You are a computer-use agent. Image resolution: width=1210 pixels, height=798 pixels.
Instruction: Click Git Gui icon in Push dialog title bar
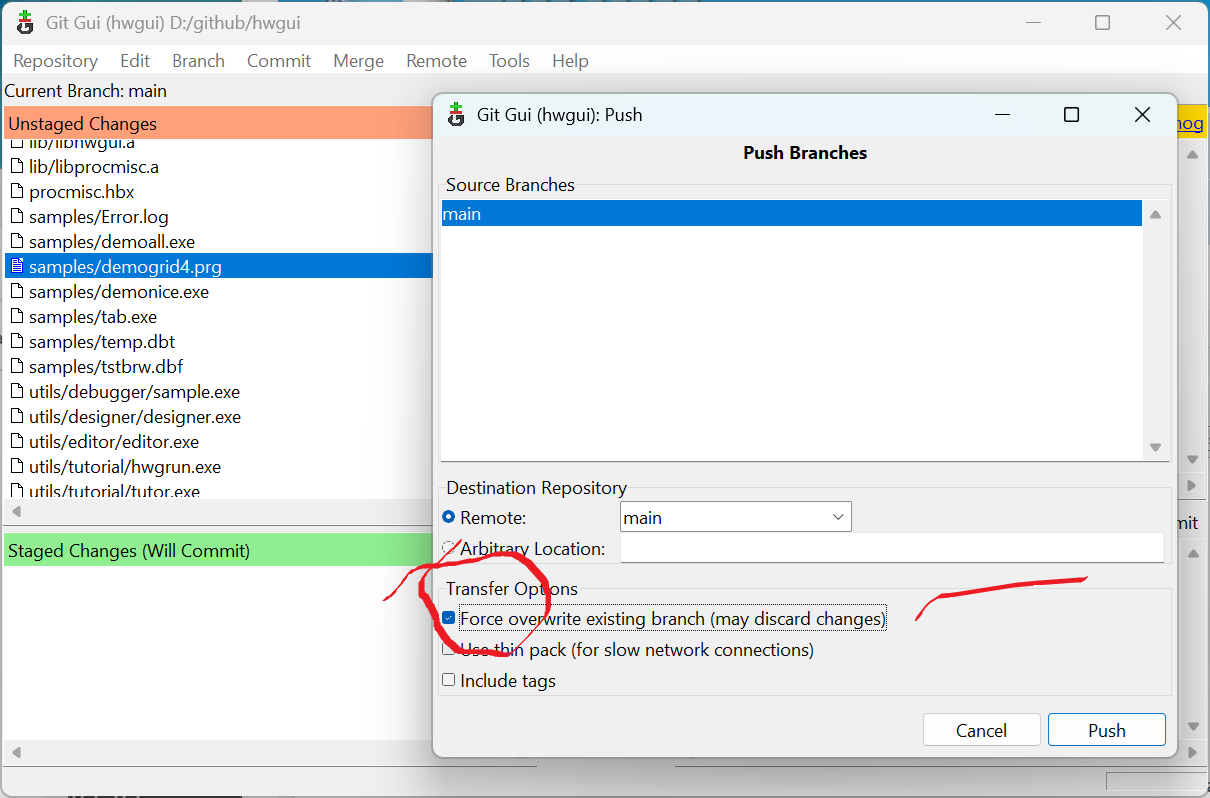pyautogui.click(x=457, y=114)
